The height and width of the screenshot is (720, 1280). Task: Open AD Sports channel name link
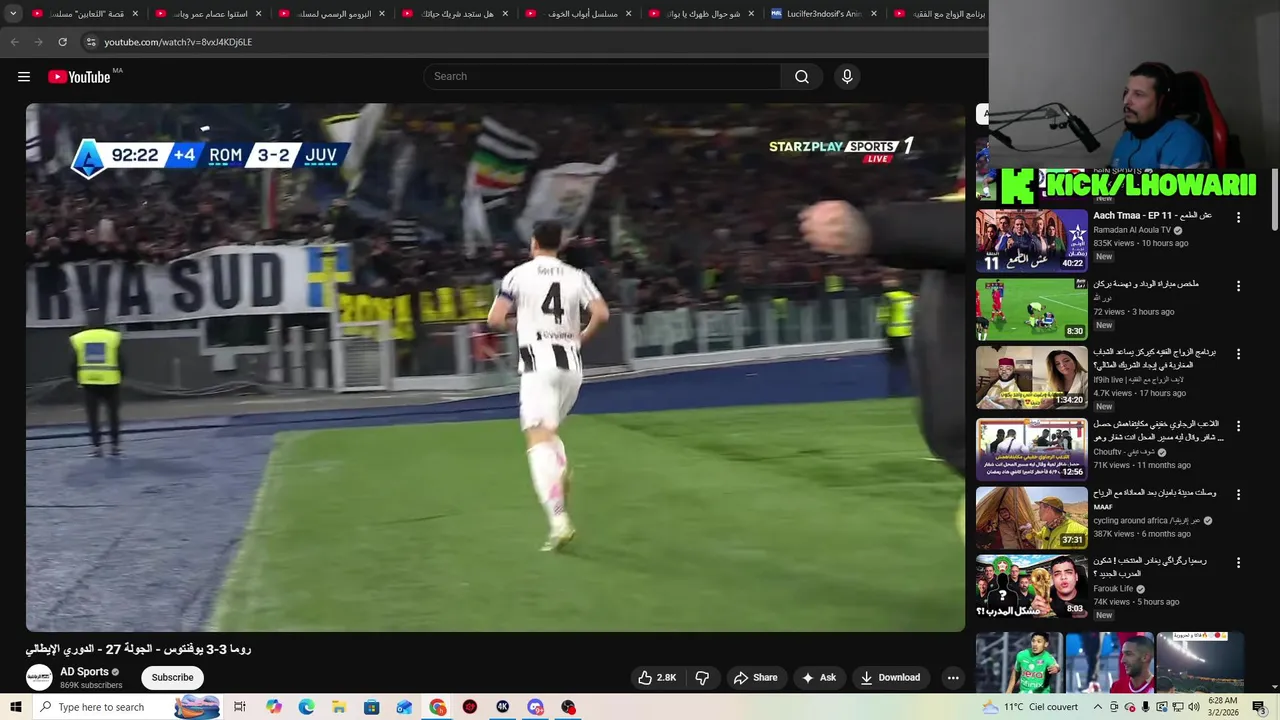tap(84, 672)
